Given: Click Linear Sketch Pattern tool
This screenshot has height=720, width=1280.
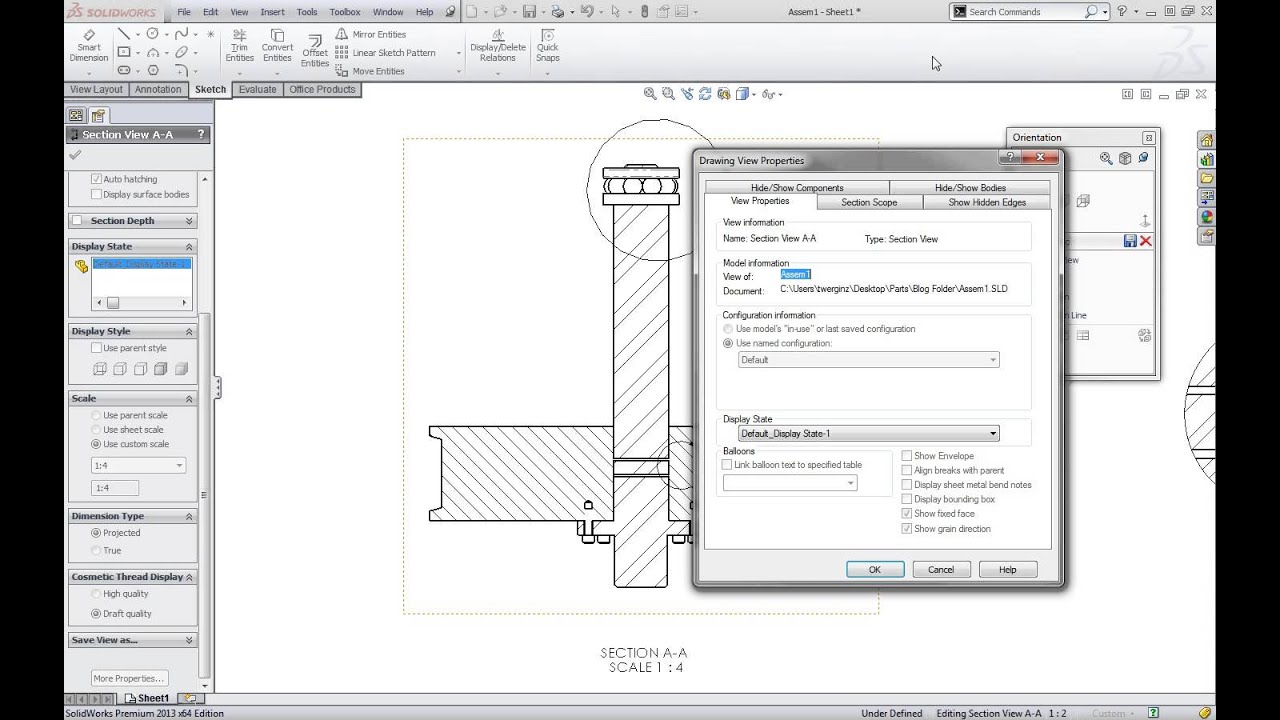Looking at the screenshot, I should pyautogui.click(x=385, y=53).
